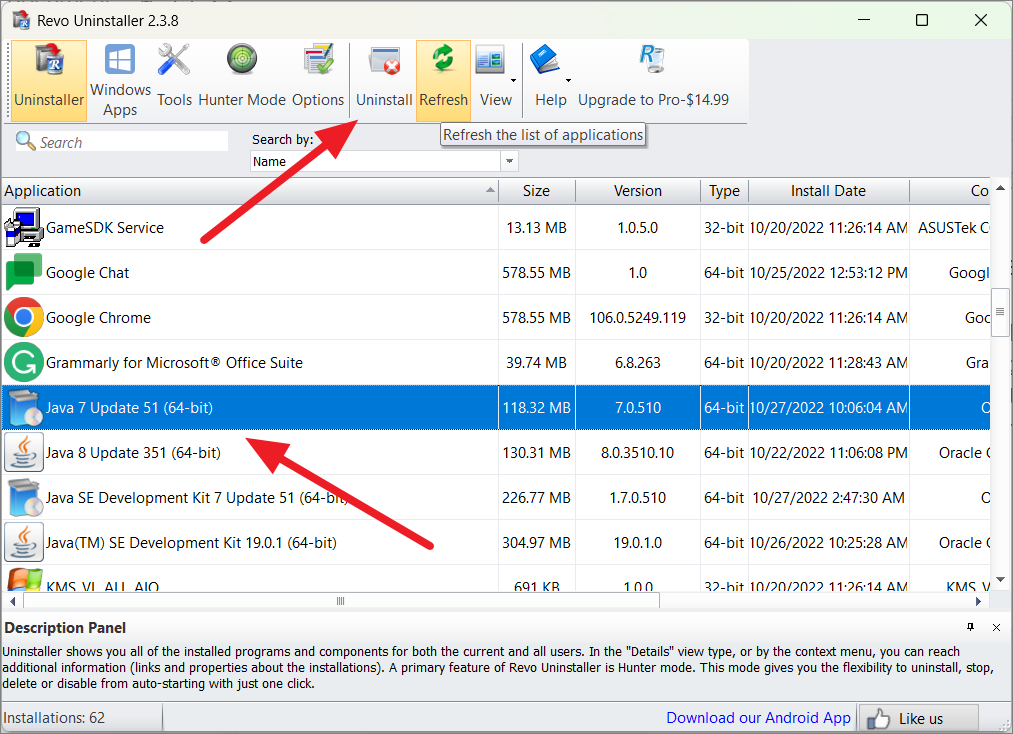
Task: Click the 13.13 MB size cell
Action: [x=536, y=227]
